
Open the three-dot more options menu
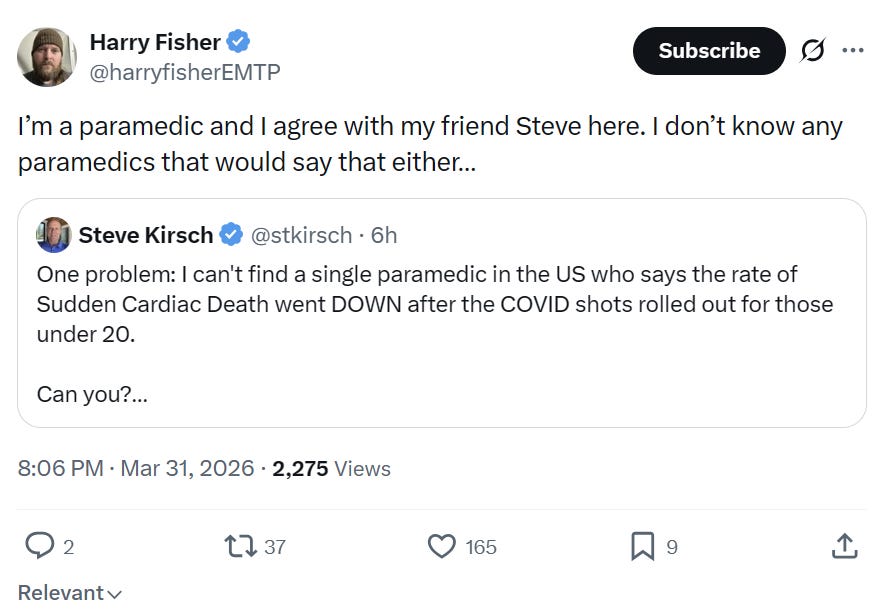(x=853, y=51)
